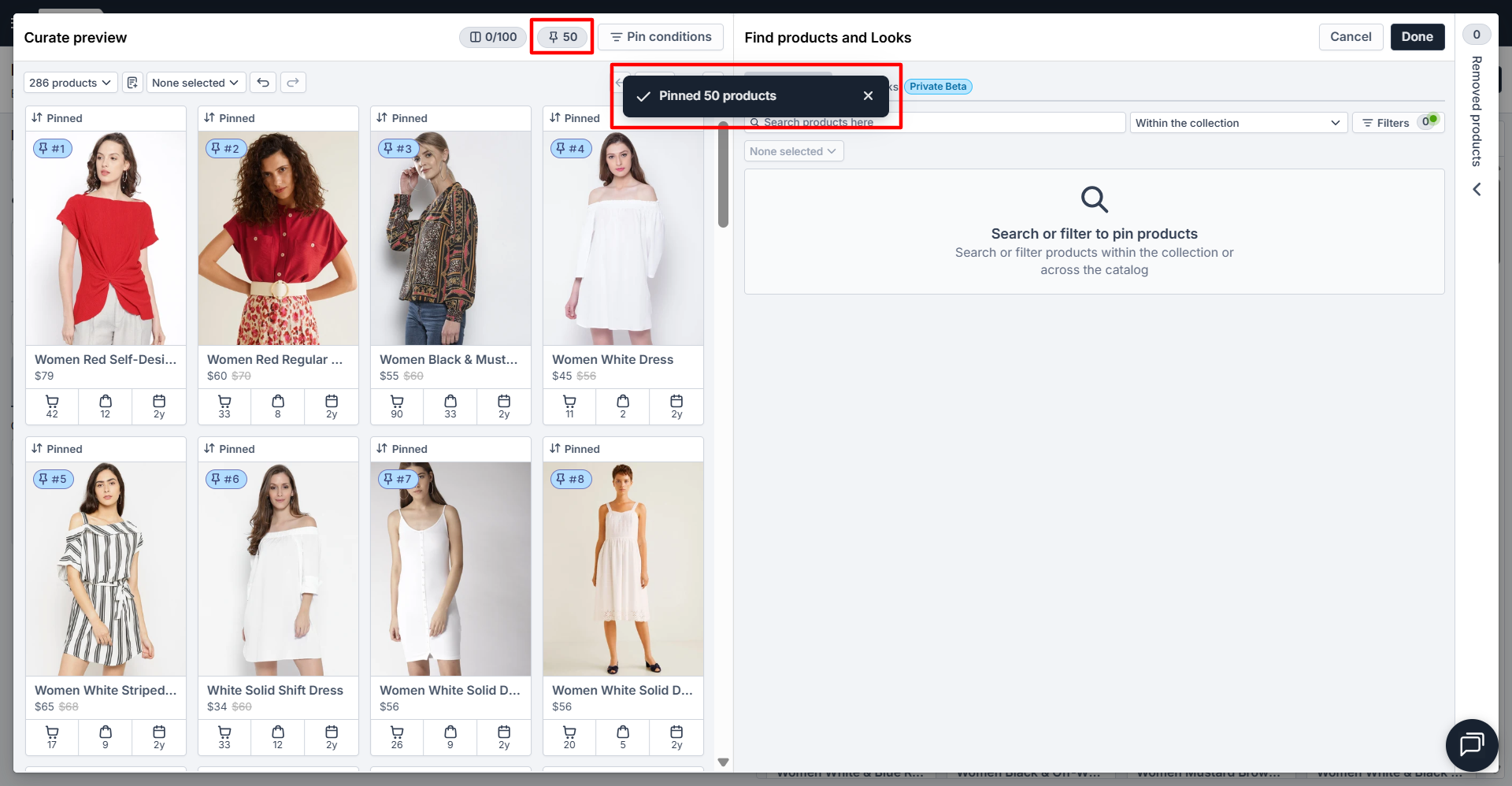Click the 0/100 columns counter pill
The image size is (1512, 786).
(493, 37)
